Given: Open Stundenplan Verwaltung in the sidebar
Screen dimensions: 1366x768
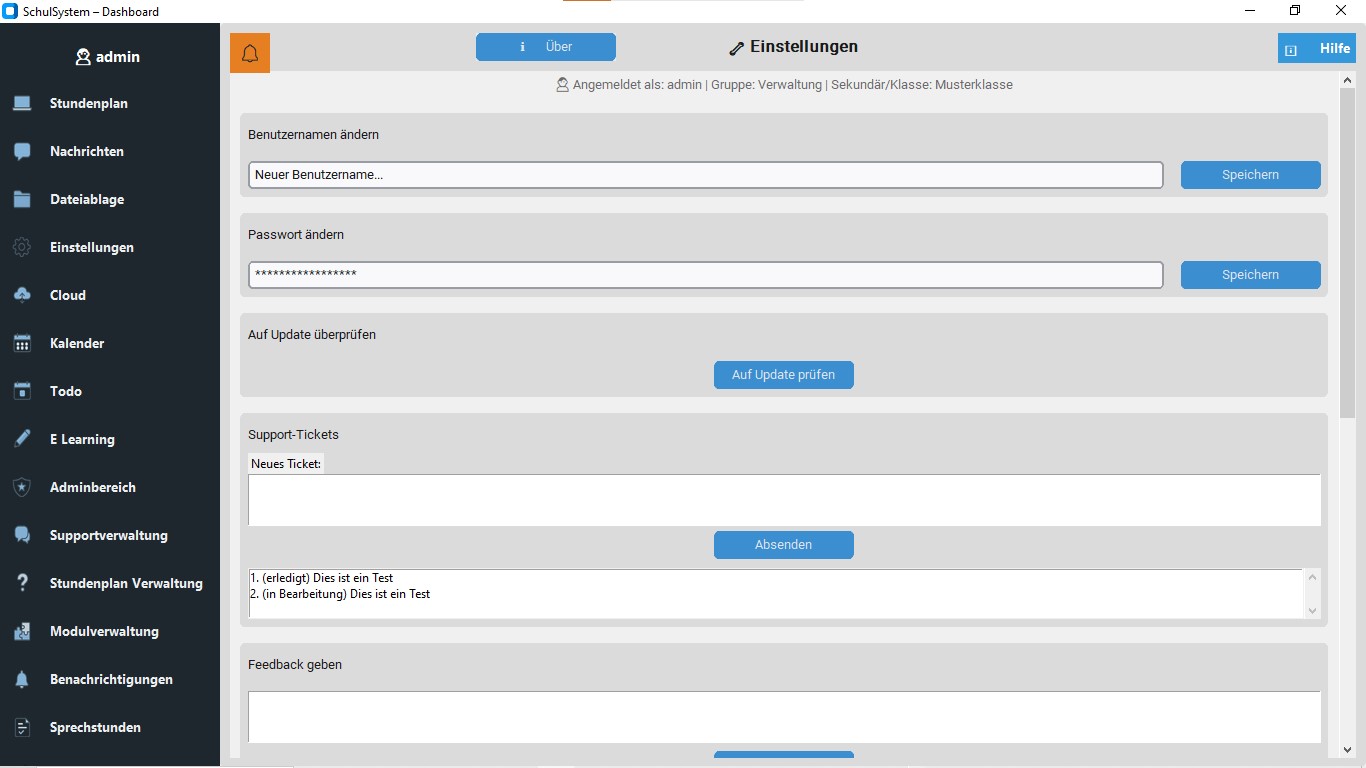Looking at the screenshot, I should (126, 583).
